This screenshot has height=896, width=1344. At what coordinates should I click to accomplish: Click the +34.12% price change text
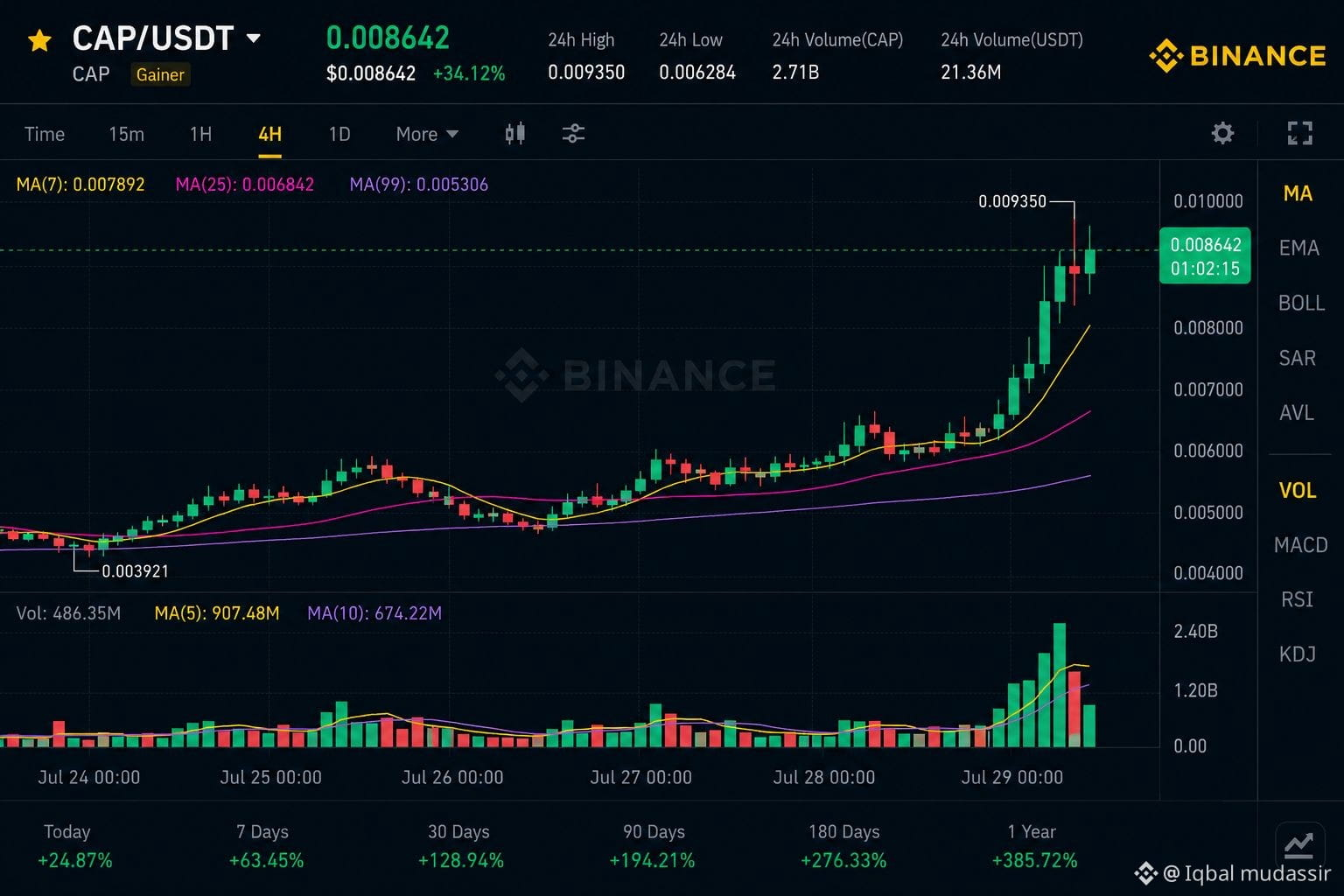pyautogui.click(x=469, y=73)
